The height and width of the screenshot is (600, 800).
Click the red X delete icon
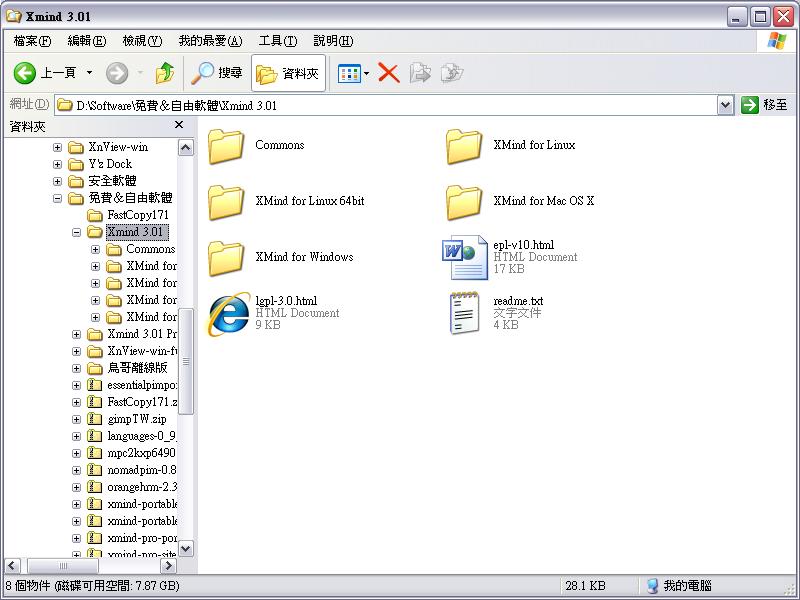[389, 73]
